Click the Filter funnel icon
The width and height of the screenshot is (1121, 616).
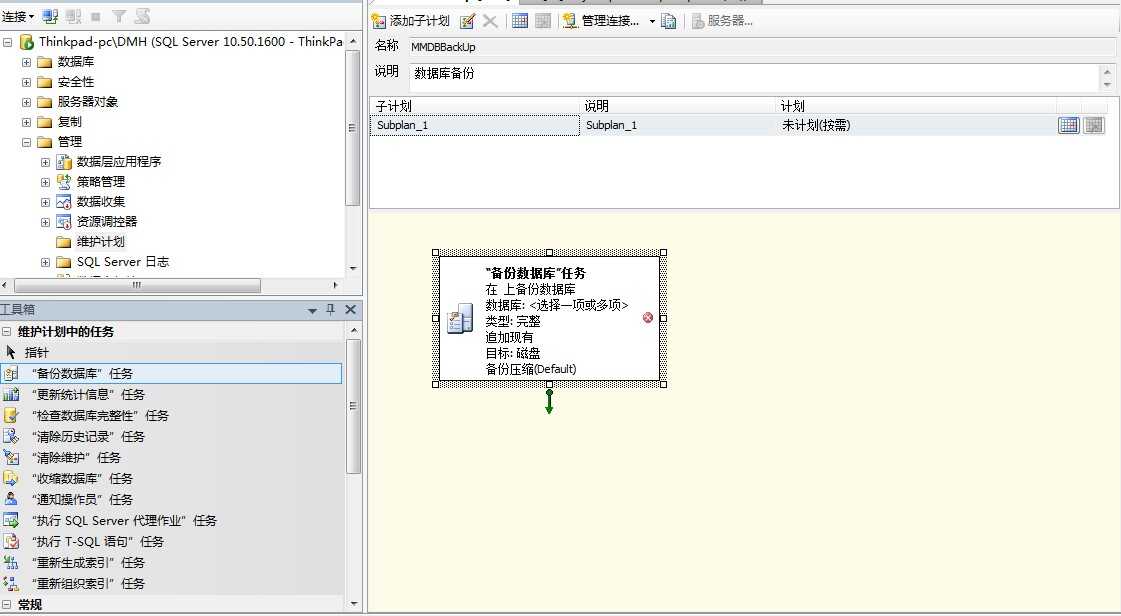pyautogui.click(x=119, y=16)
